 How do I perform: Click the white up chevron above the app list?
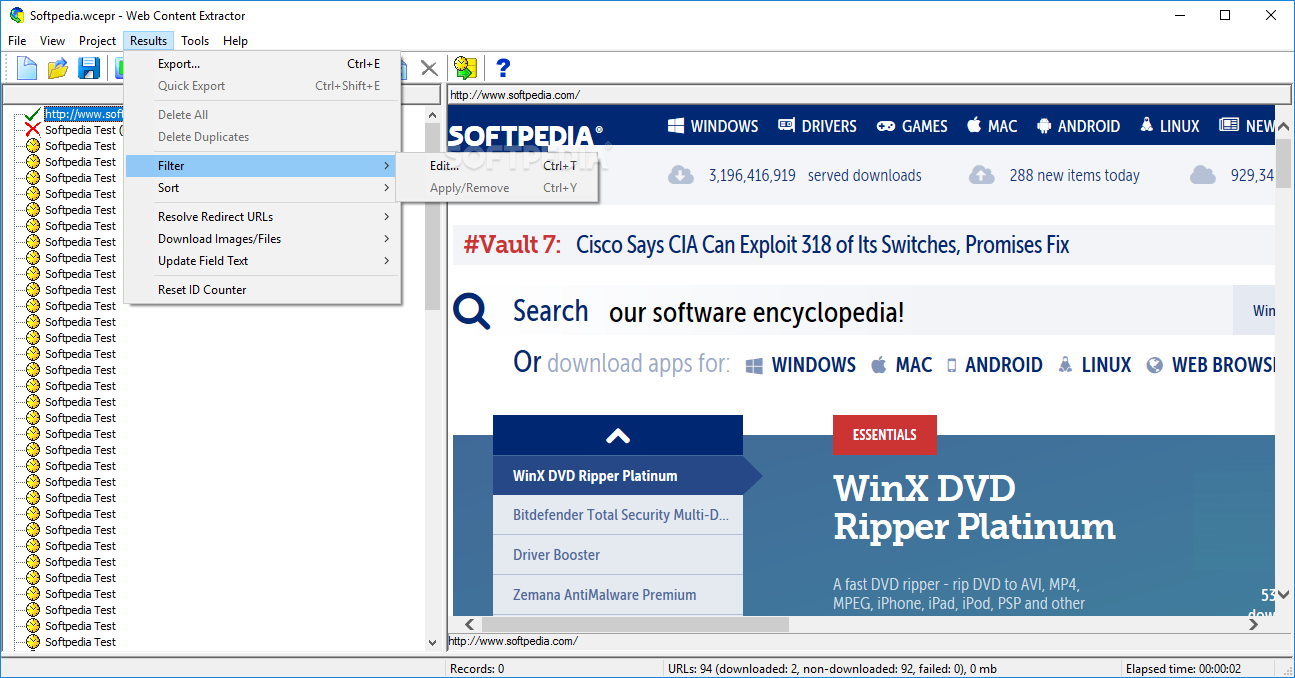point(618,435)
